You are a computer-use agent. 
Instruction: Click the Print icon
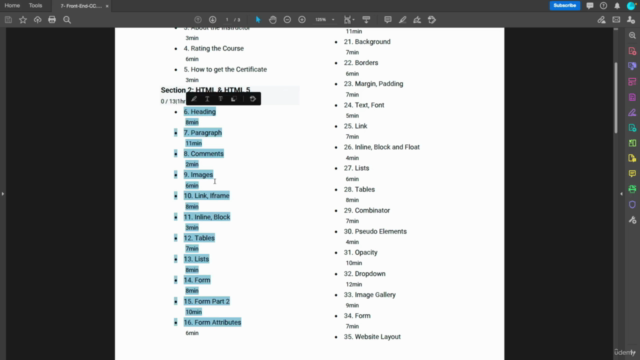click(52, 20)
